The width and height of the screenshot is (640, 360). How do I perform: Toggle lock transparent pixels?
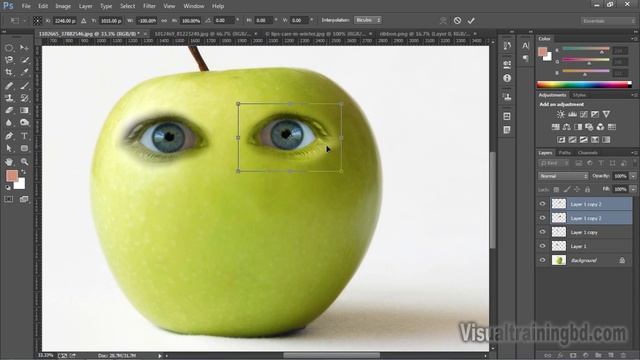tap(556, 189)
